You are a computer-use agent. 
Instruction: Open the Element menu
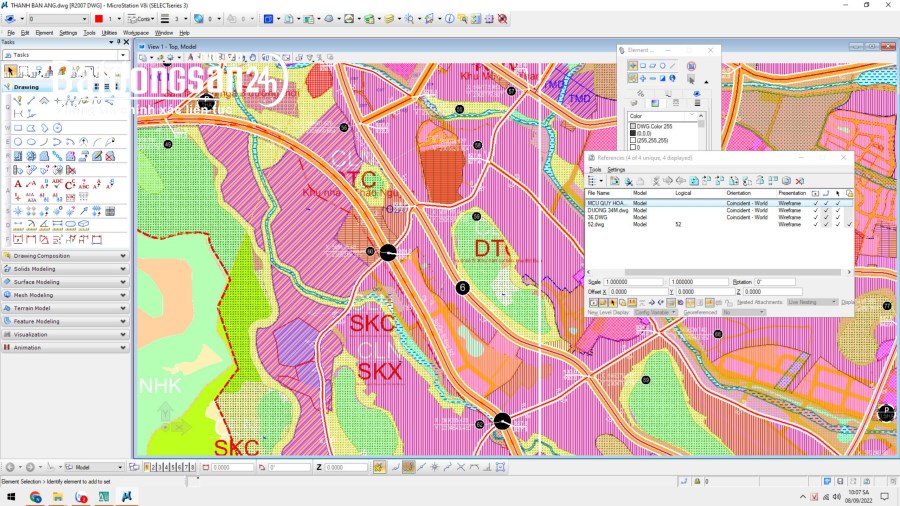[44, 33]
